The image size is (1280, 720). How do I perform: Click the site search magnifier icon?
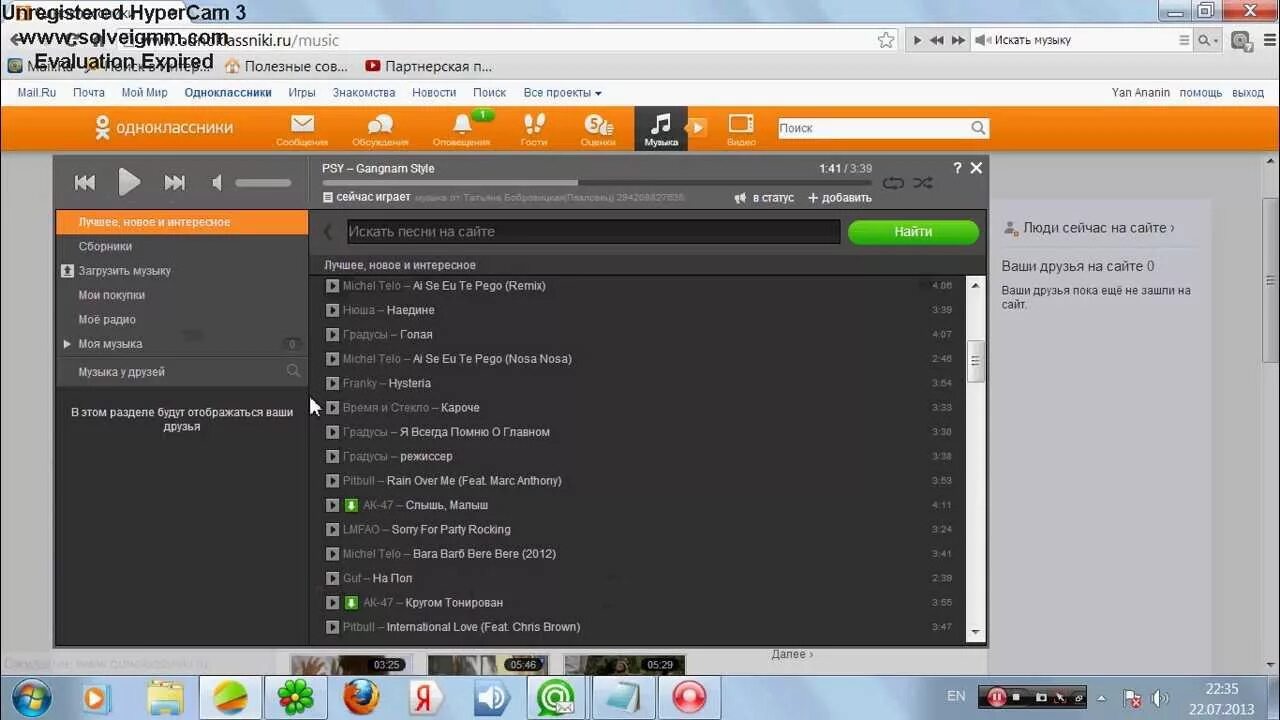(x=979, y=128)
